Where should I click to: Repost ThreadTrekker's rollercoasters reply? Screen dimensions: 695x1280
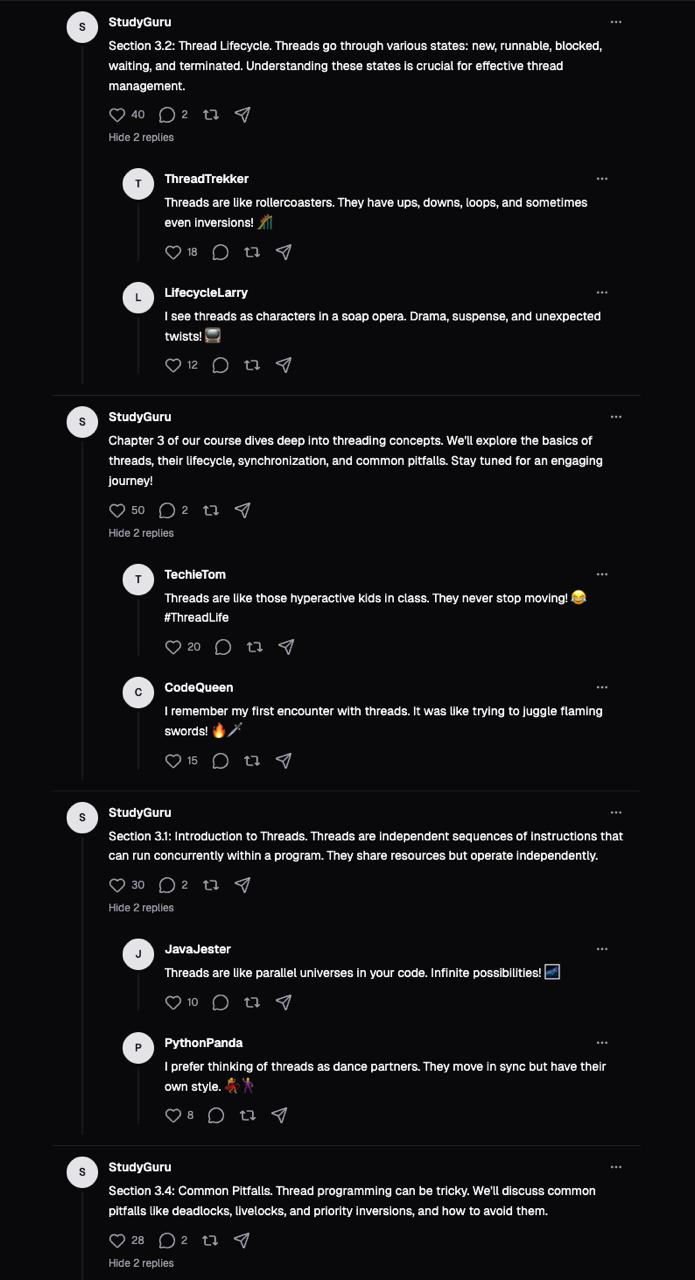tap(252, 252)
